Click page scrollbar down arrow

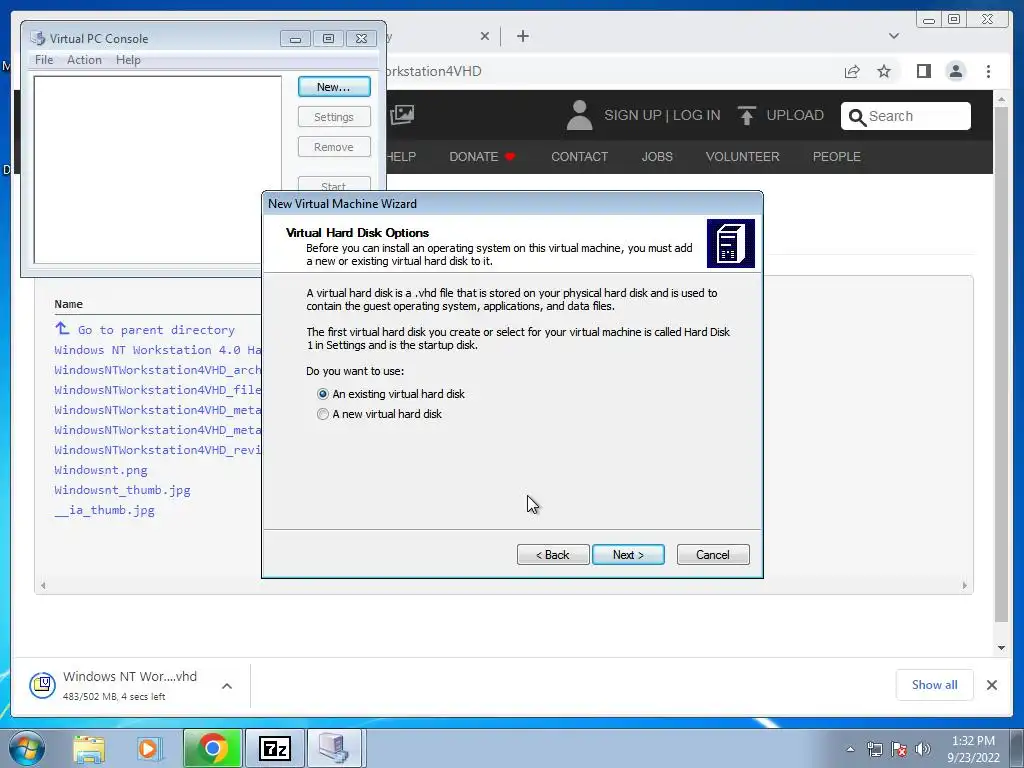pyautogui.click(x=1001, y=648)
